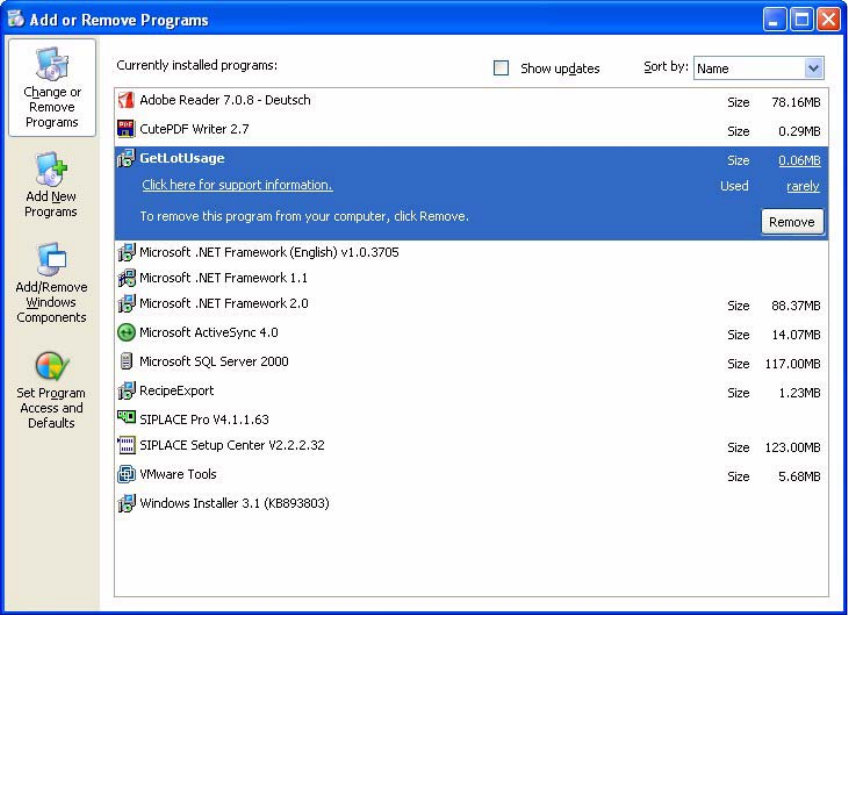Click the 1.23MB size value
Viewport: 848px width, 796px height.
(x=799, y=393)
